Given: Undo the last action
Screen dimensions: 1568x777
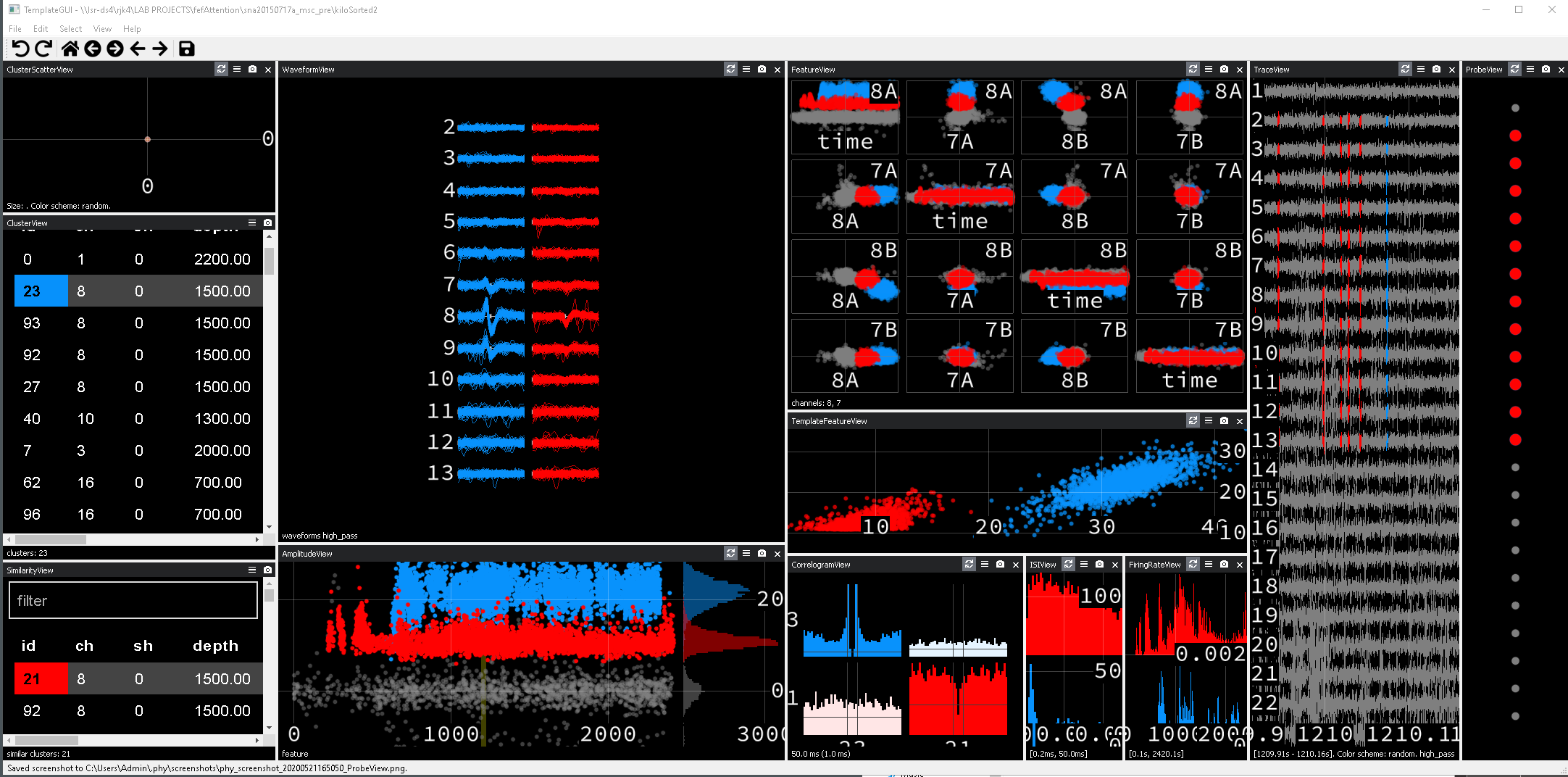Looking at the screenshot, I should pos(22,49).
